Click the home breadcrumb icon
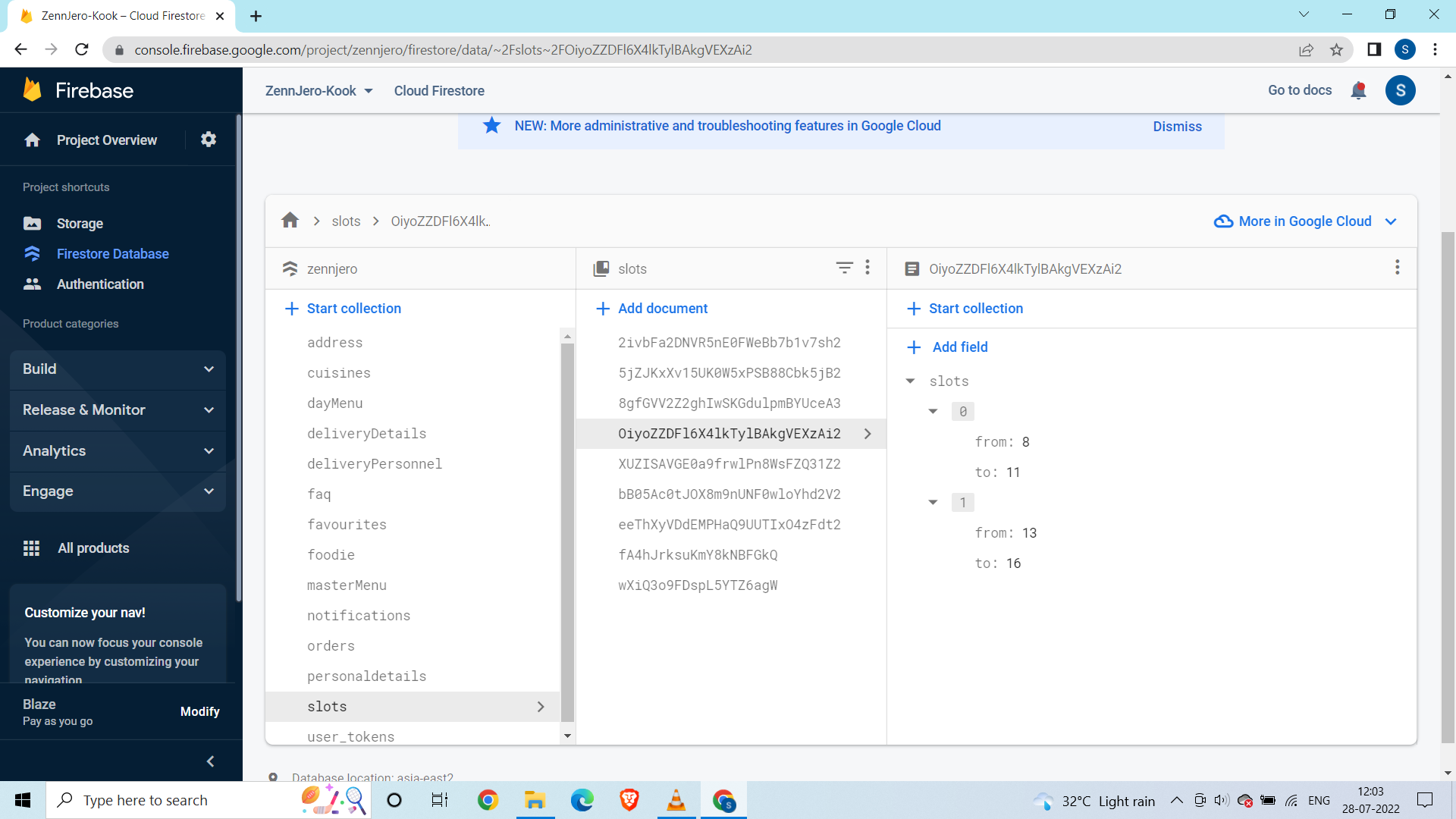 [290, 220]
